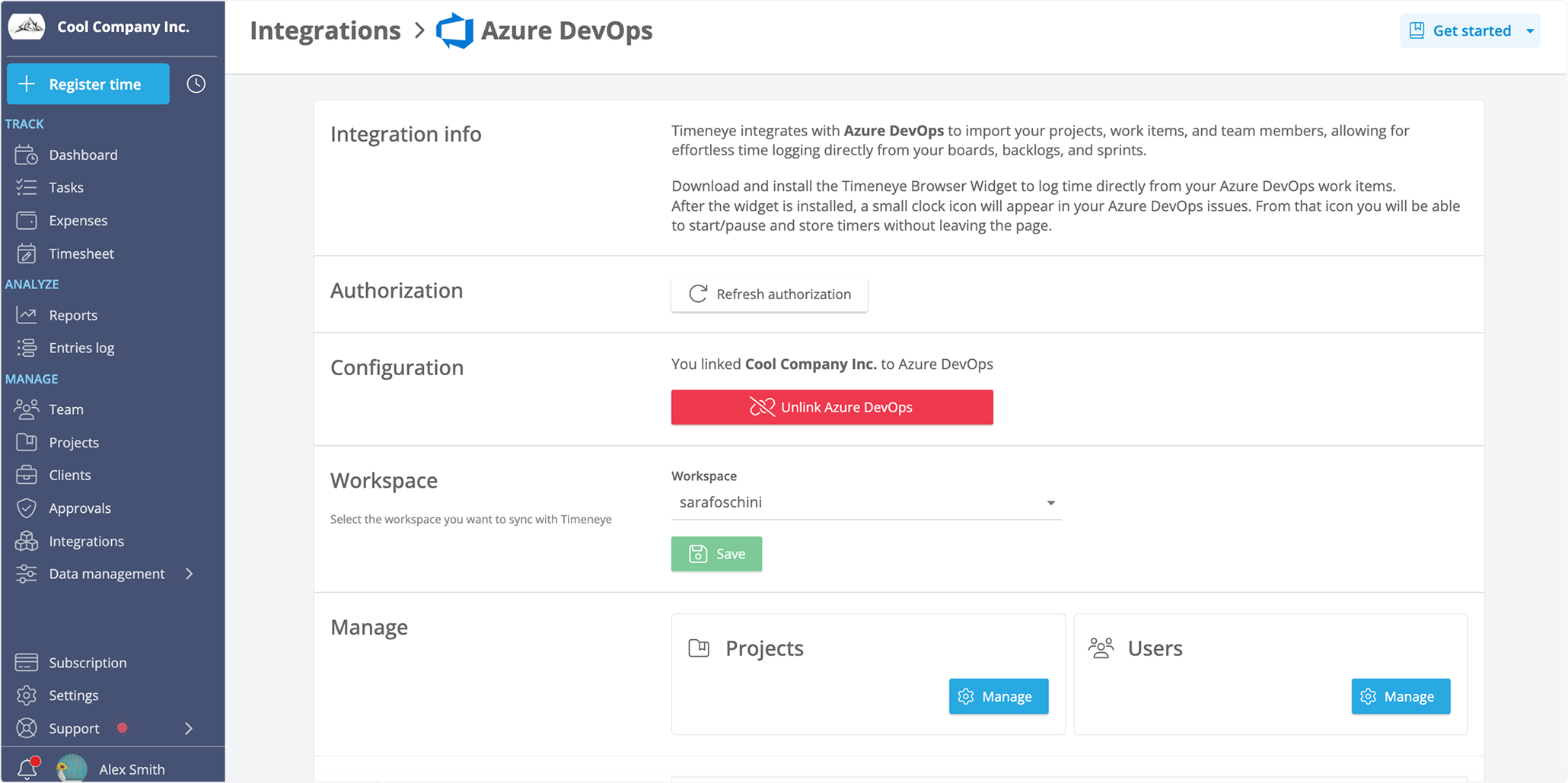Expand the Data management menu
Image resolution: width=1568 pixels, height=783 pixels.
click(x=107, y=574)
